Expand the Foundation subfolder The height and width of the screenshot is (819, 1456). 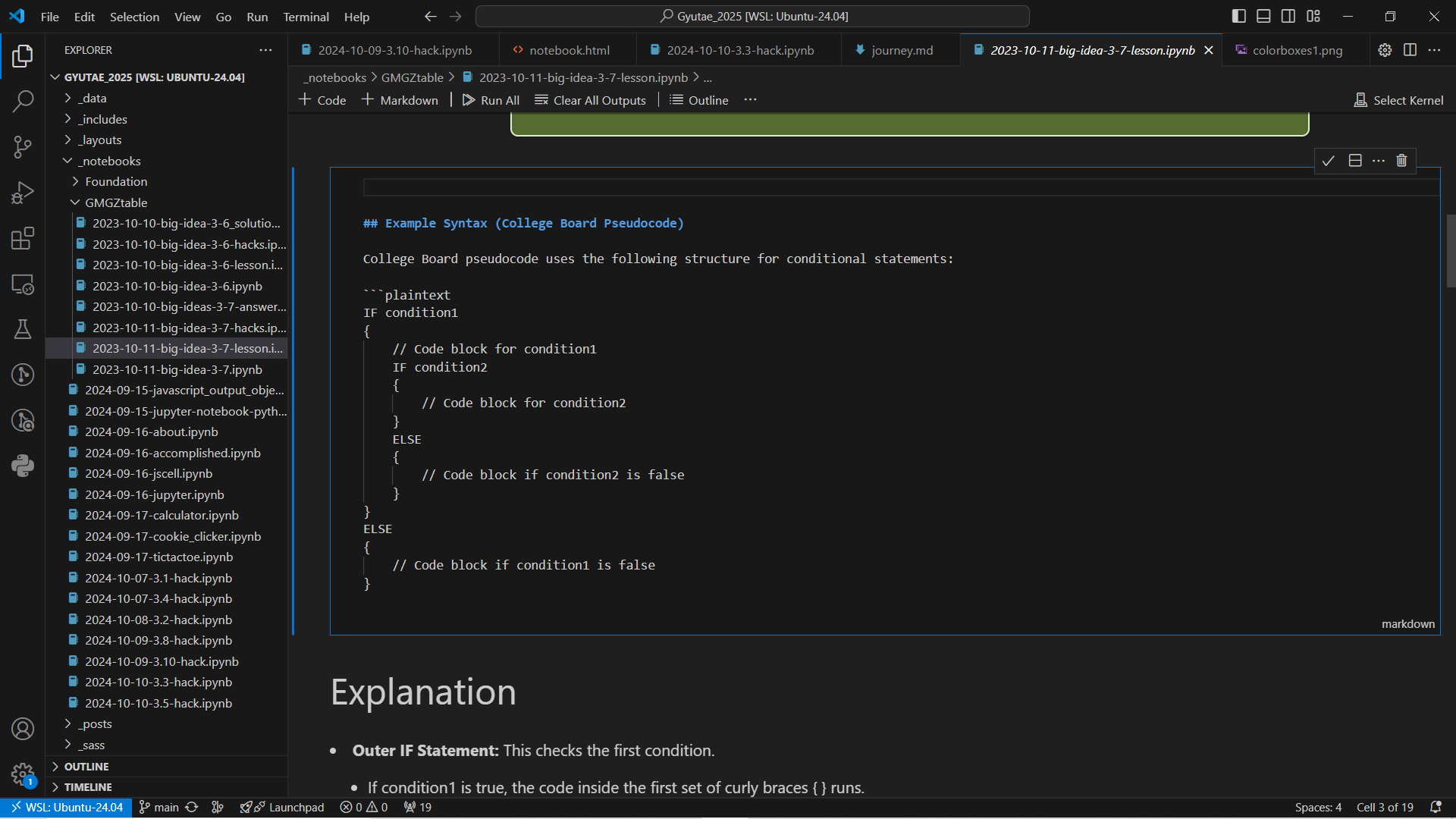[116, 181]
